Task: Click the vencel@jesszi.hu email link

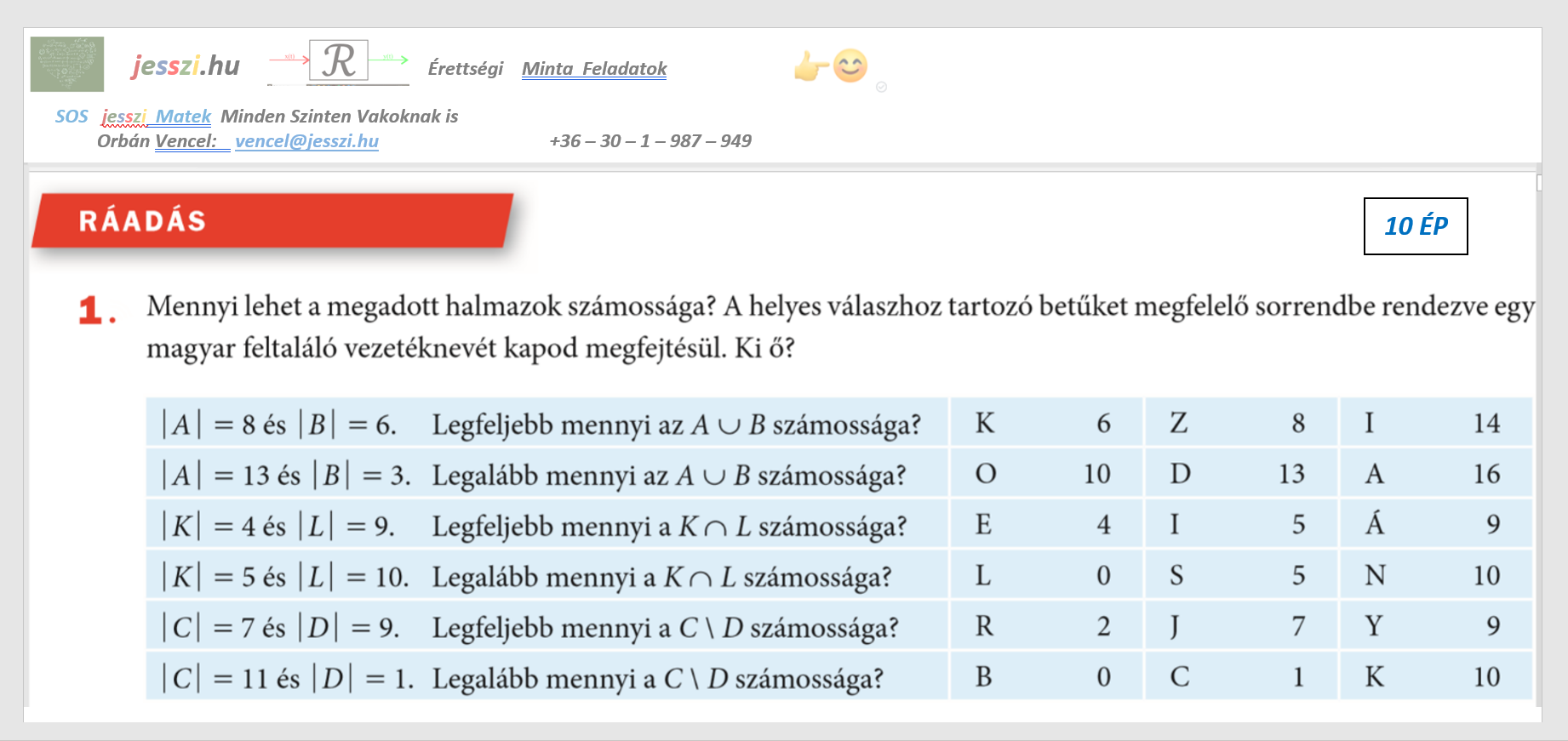Action: point(306,141)
